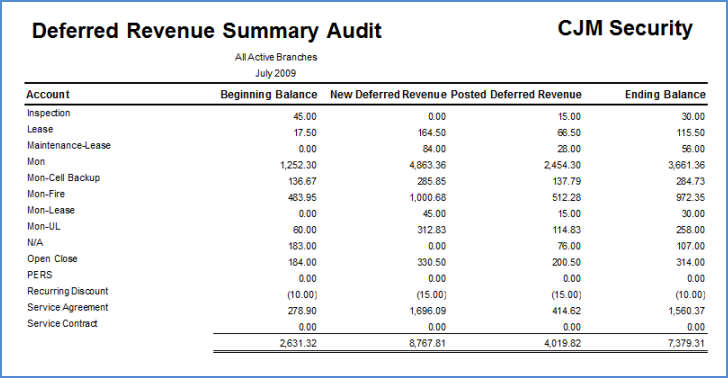Click the All Active Branches subtitle

[276, 57]
